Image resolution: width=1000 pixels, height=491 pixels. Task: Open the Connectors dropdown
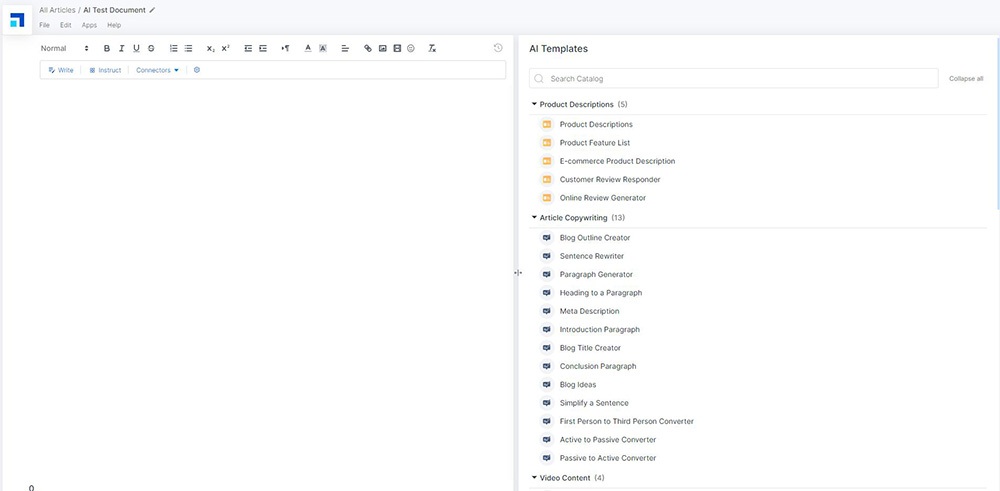pos(157,70)
